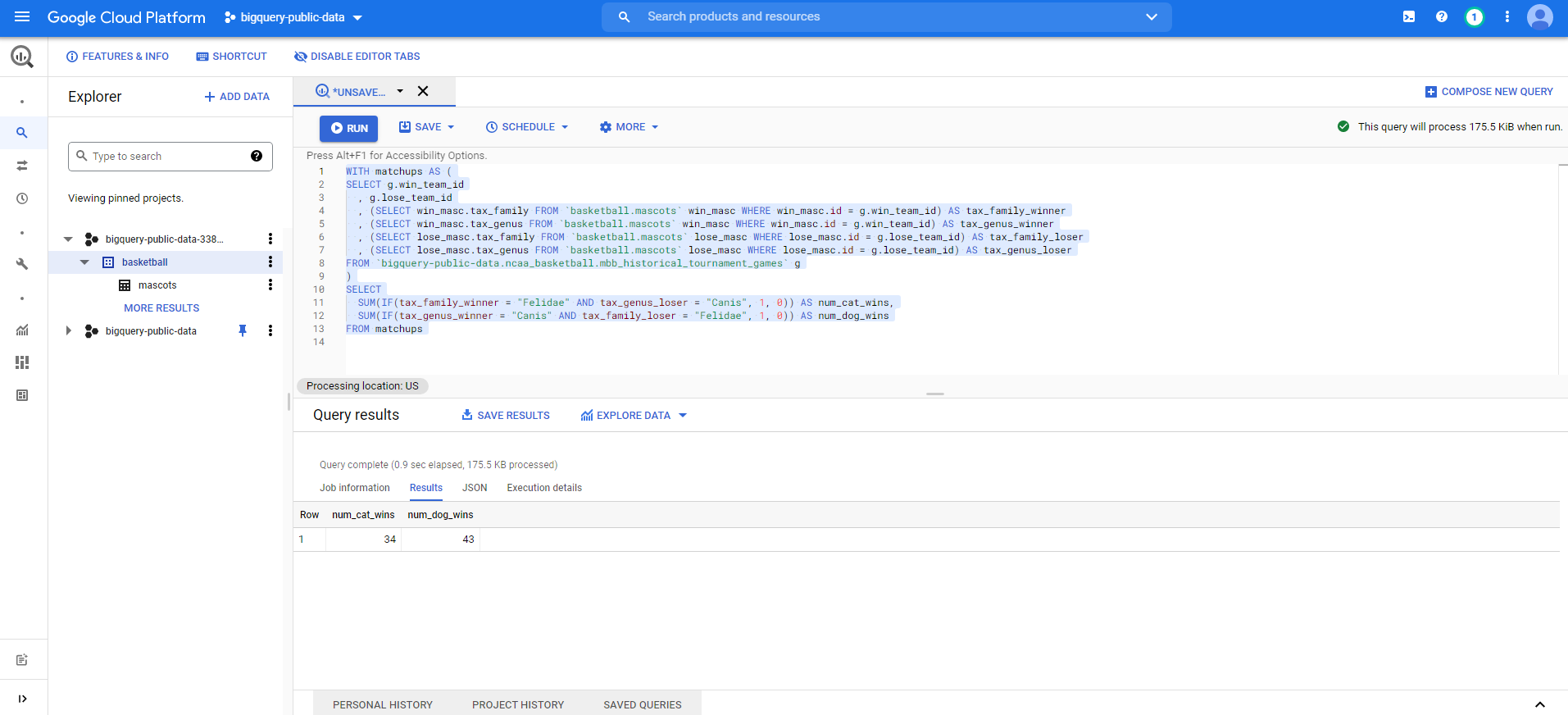Expand the left navigation sidebar arrow

pyautogui.click(x=22, y=699)
